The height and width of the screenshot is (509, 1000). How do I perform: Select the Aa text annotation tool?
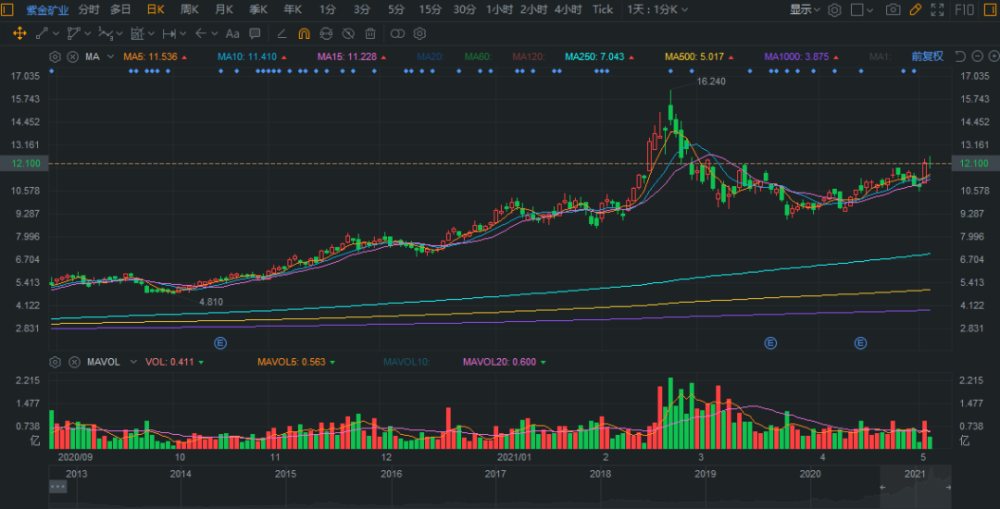tap(233, 34)
